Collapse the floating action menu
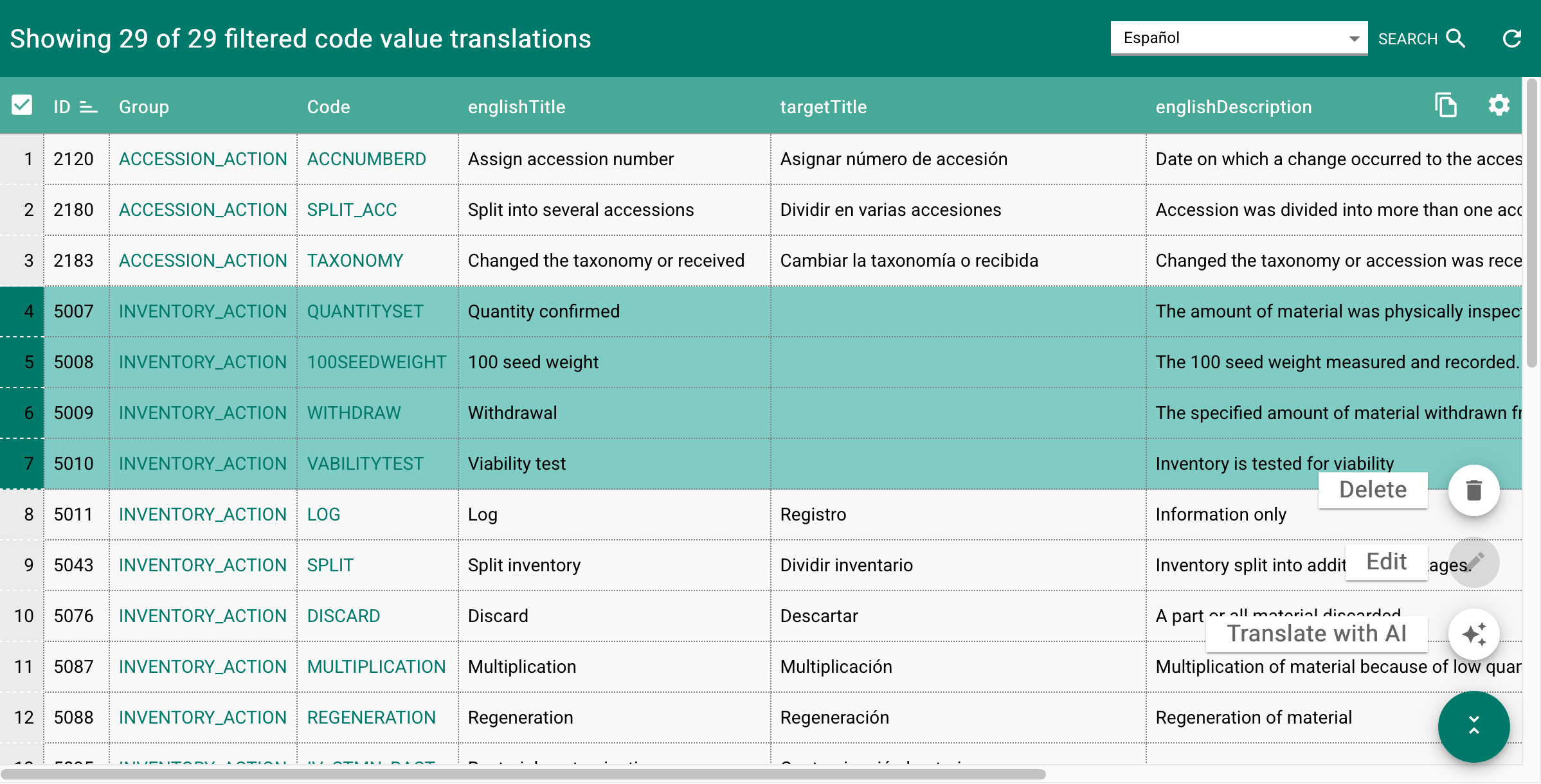 [1474, 727]
